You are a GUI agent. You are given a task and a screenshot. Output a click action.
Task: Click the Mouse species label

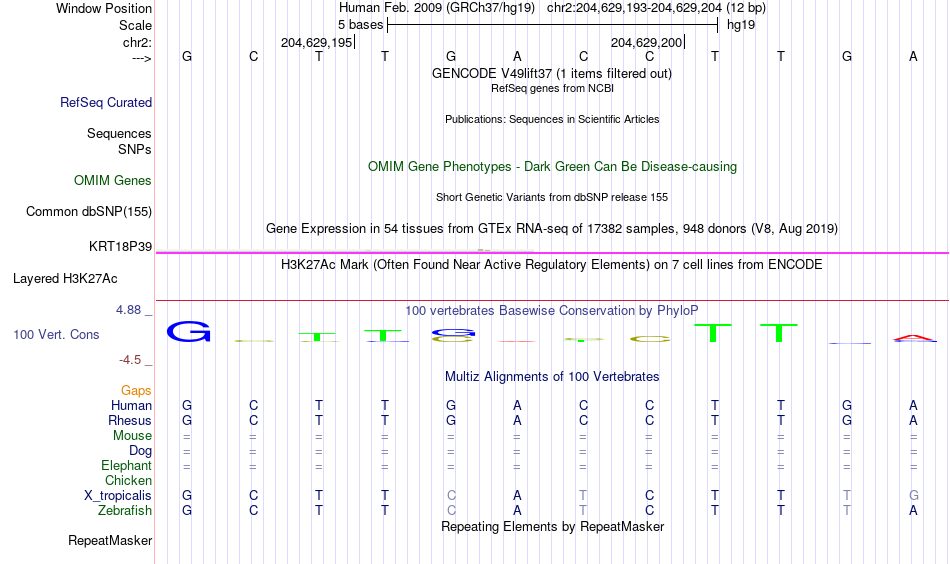click(132, 436)
